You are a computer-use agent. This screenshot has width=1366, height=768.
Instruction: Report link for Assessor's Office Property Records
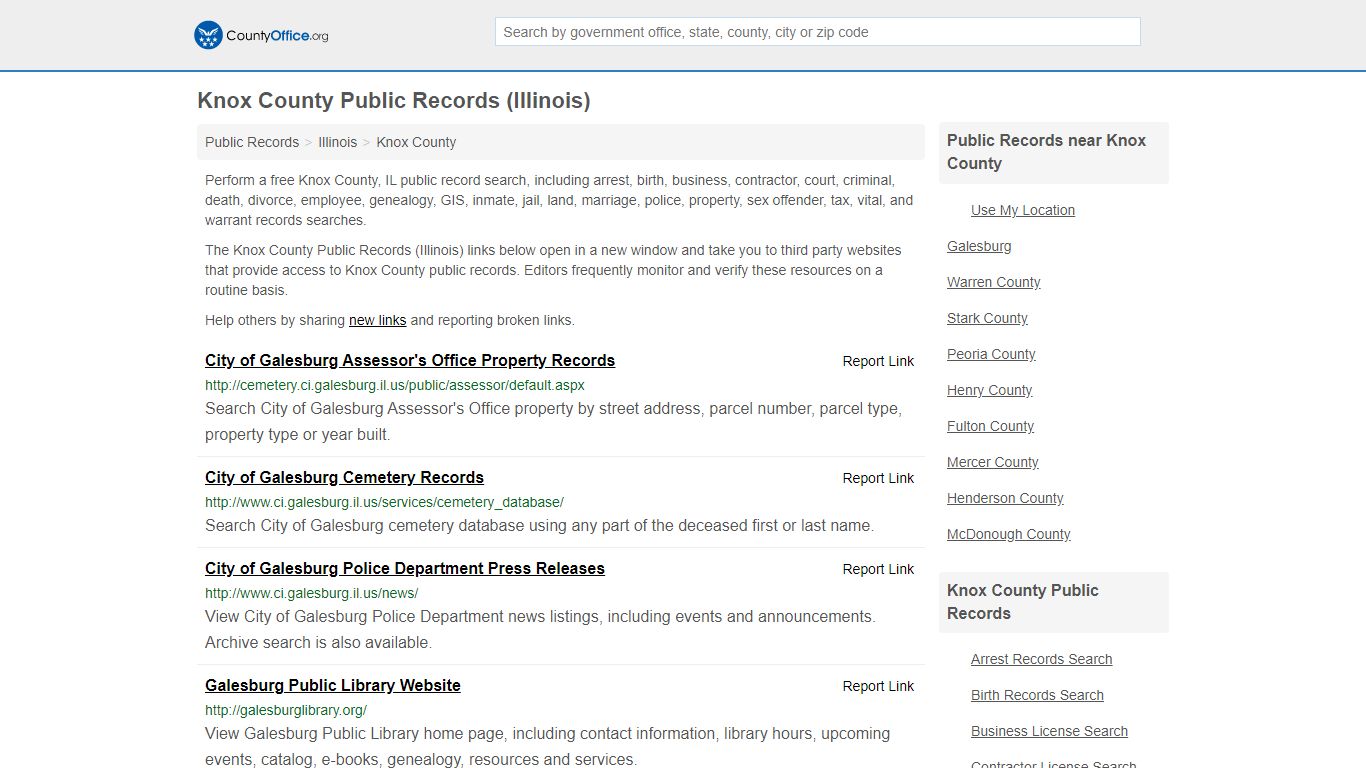tap(878, 361)
